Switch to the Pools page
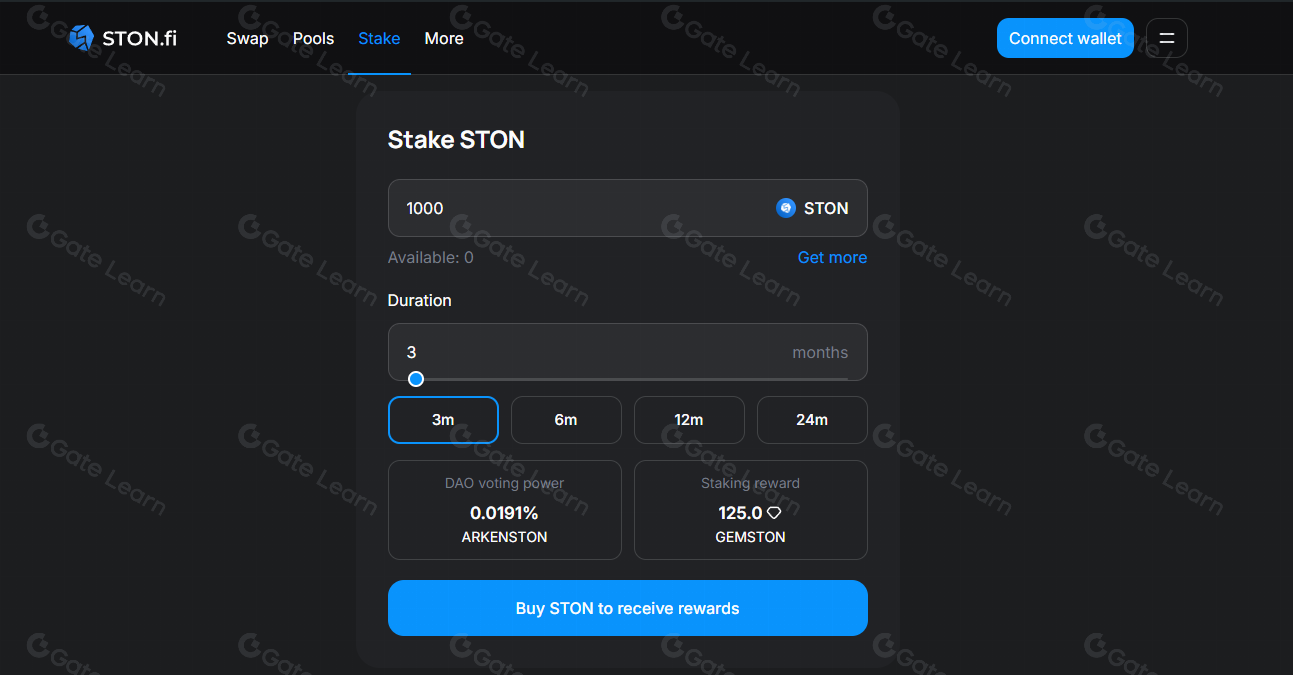 pyautogui.click(x=313, y=38)
